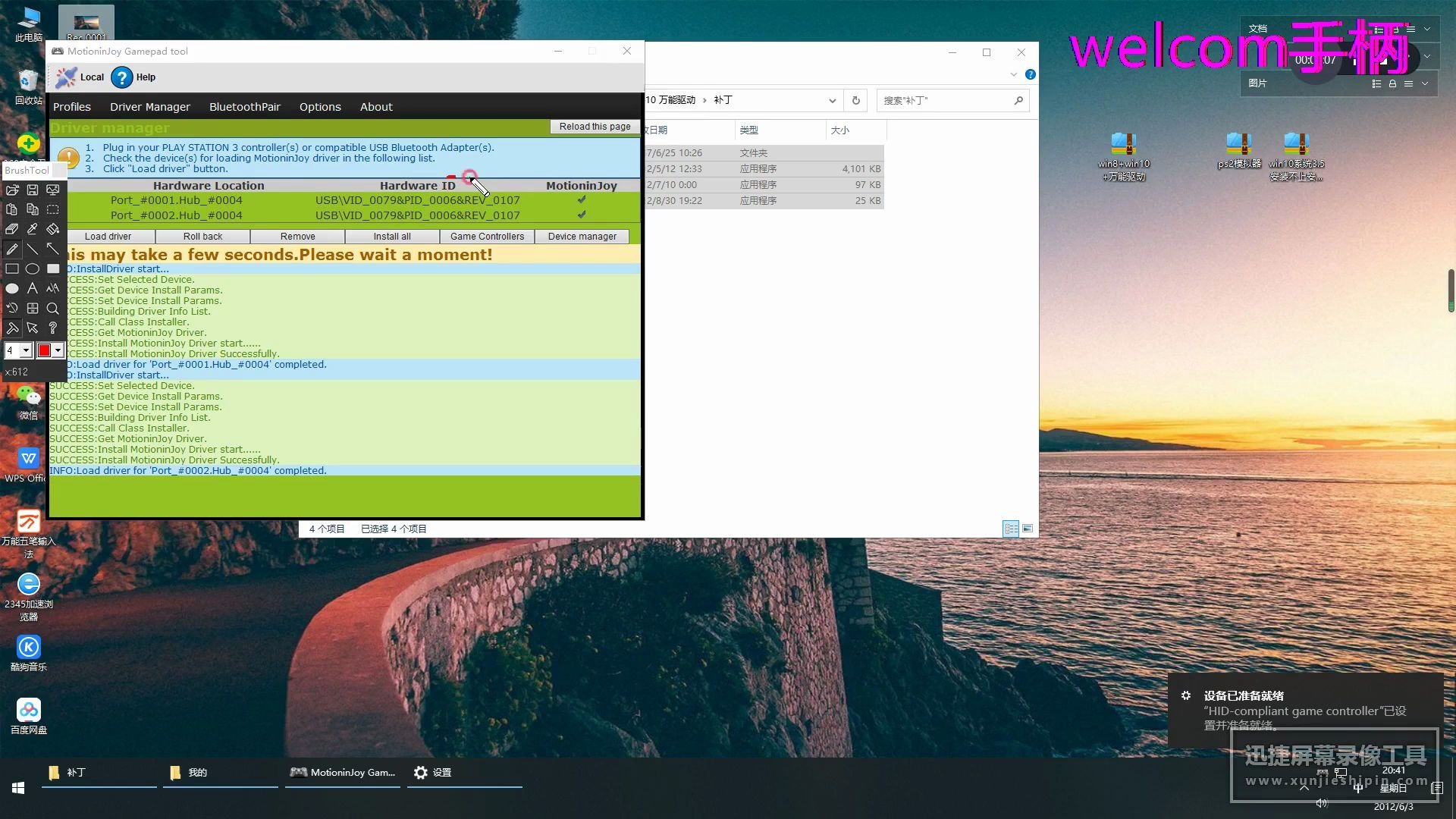Click the Windows Start button

coord(18,788)
